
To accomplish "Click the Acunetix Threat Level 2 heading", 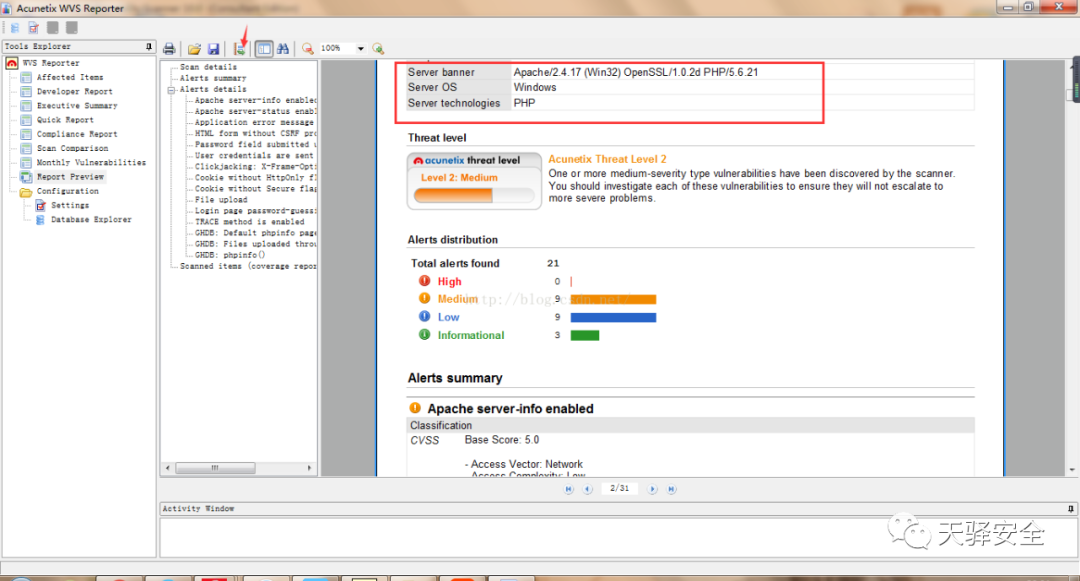I will pos(608,159).
